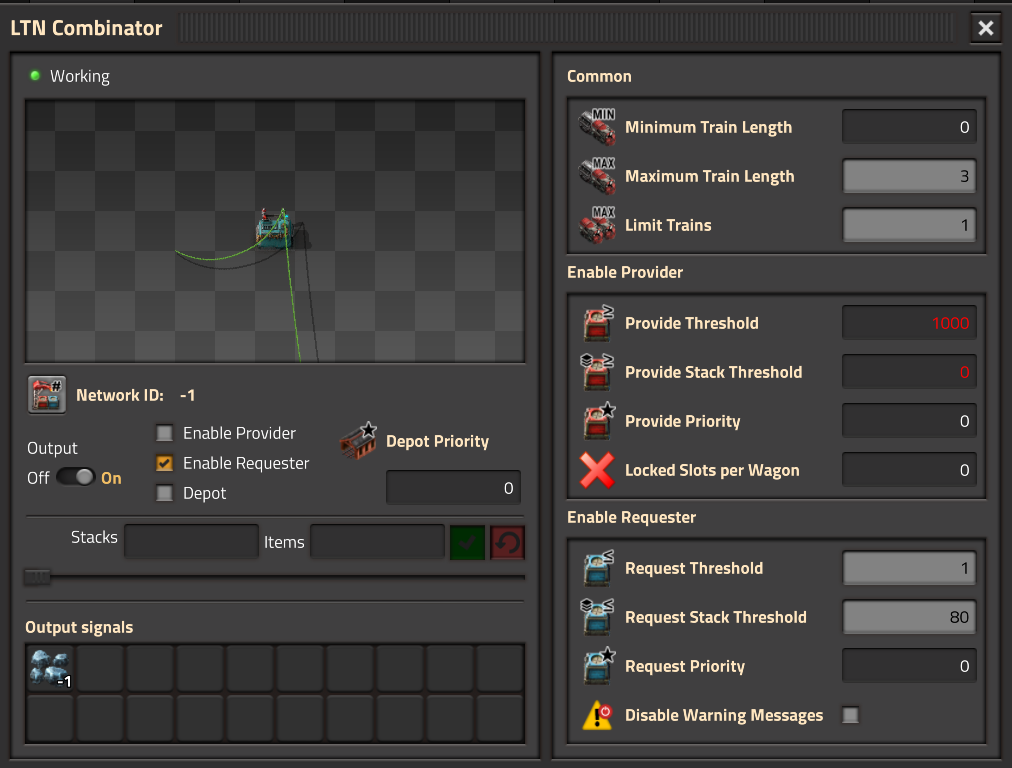Click the Enable Provider section heading

pos(625,272)
